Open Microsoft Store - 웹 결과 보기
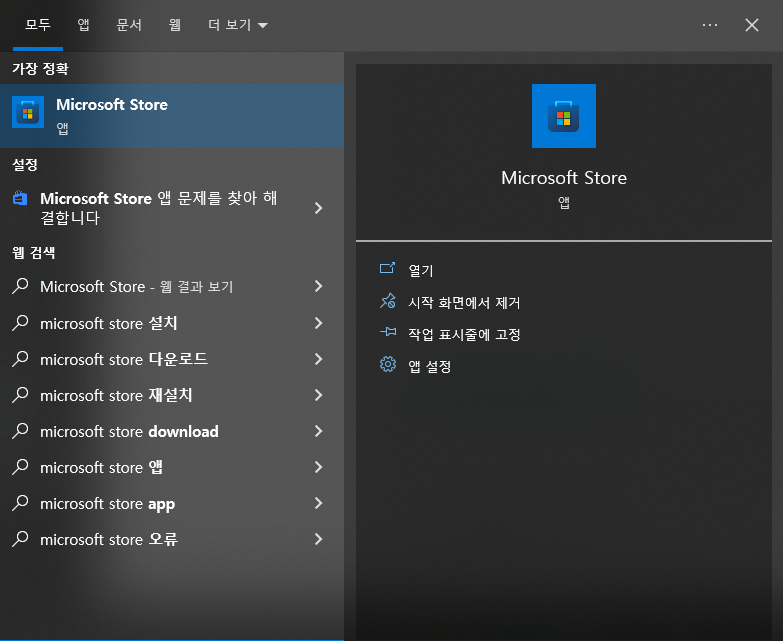Screen dimensions: 783x641 172,287
